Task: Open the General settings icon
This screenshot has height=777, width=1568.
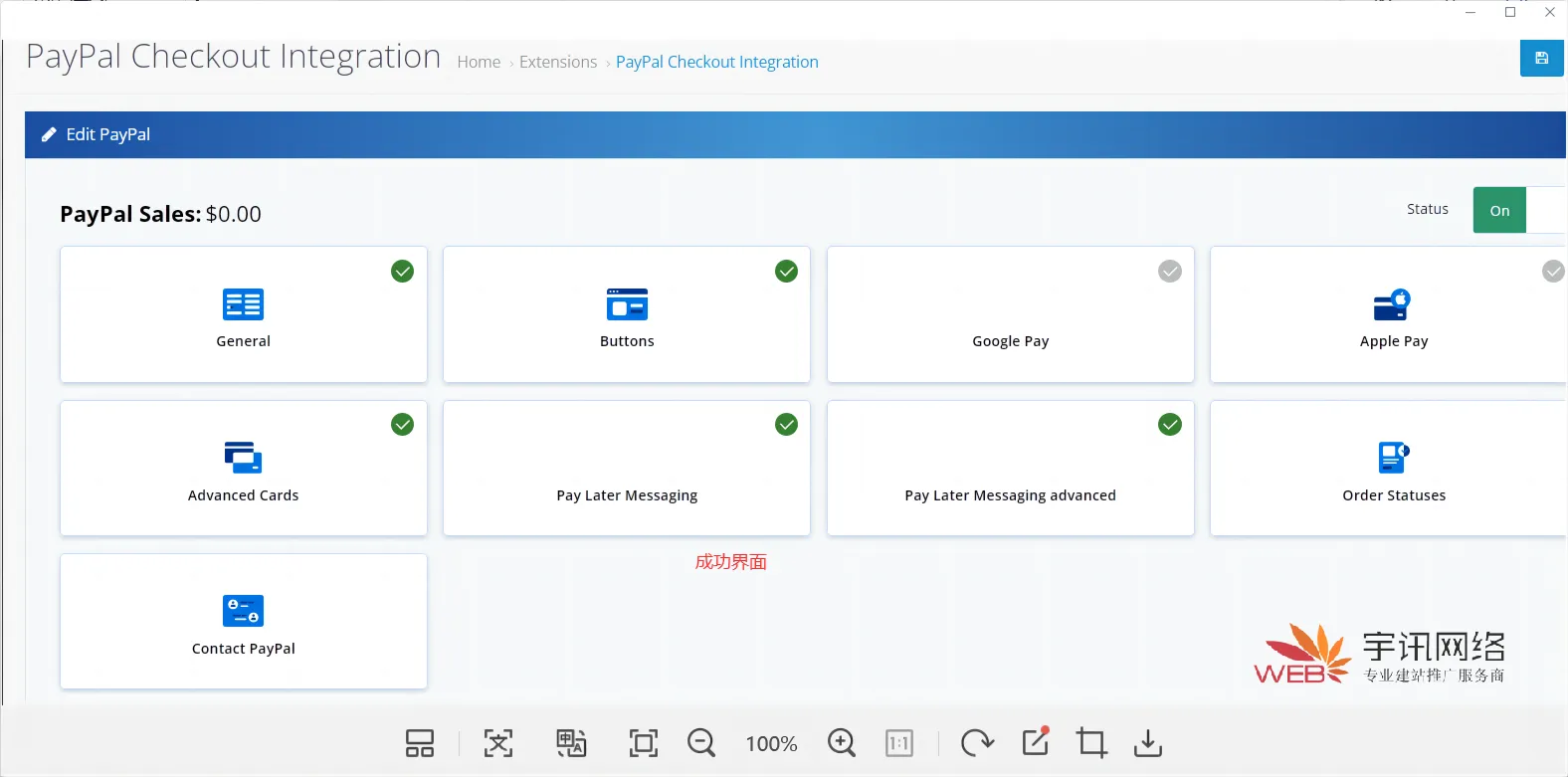Action: [x=244, y=304]
